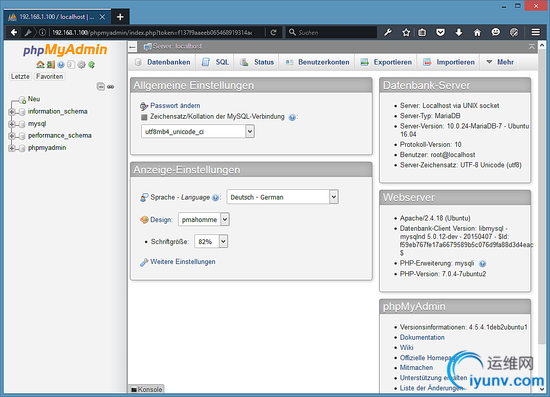Open navigation panel settings gear icon
The width and height of the screenshot is (550, 397).
[x=81, y=65]
